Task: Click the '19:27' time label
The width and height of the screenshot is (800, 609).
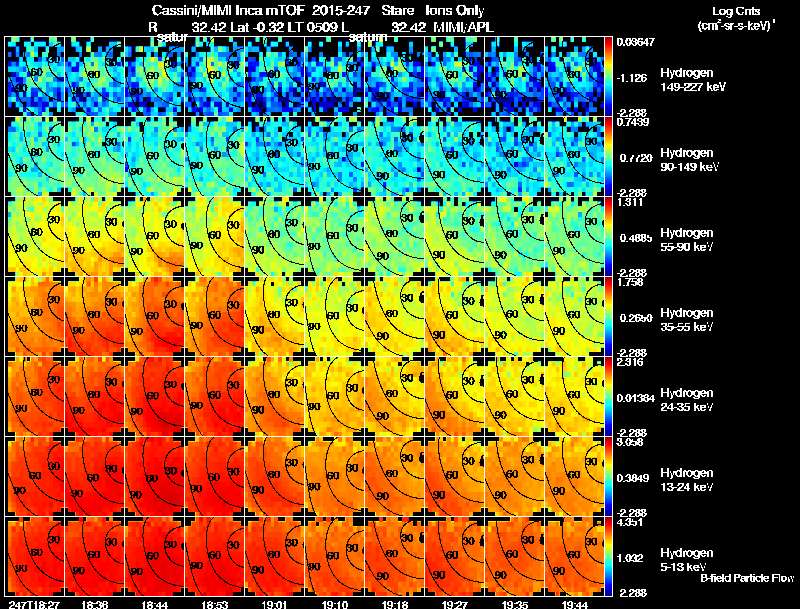Action: click(455, 605)
